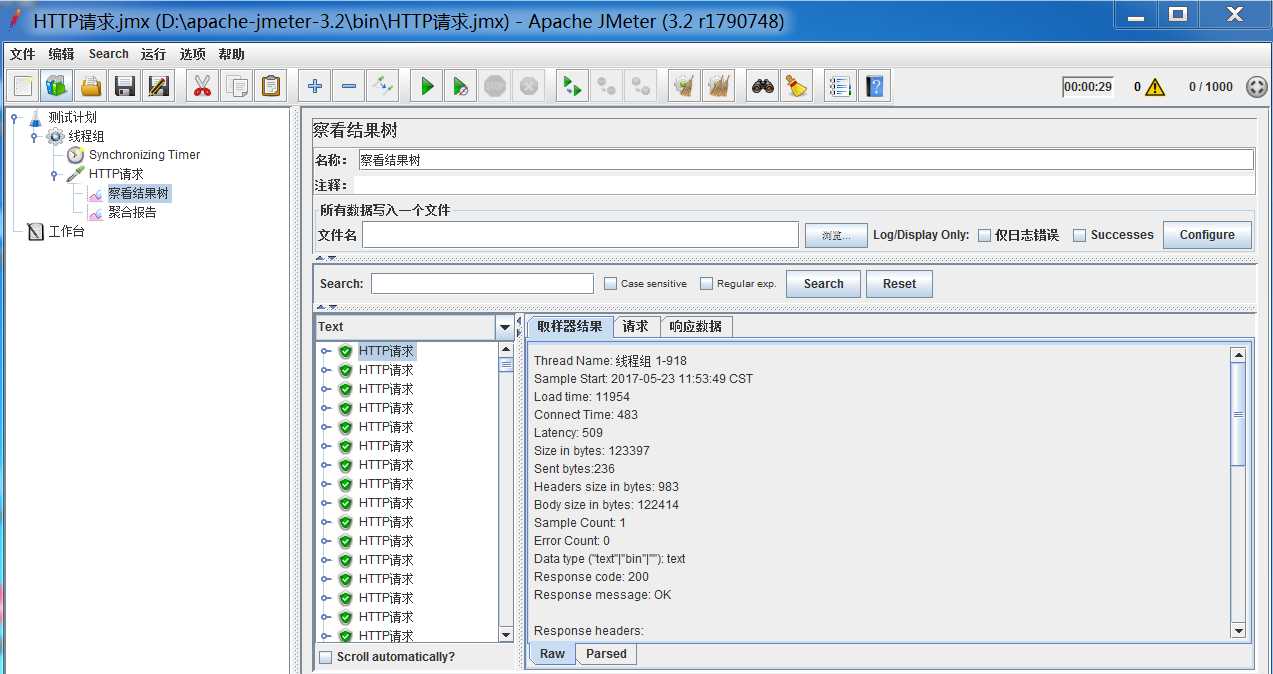
Task: Start the test with green play icon
Action: 427,86
